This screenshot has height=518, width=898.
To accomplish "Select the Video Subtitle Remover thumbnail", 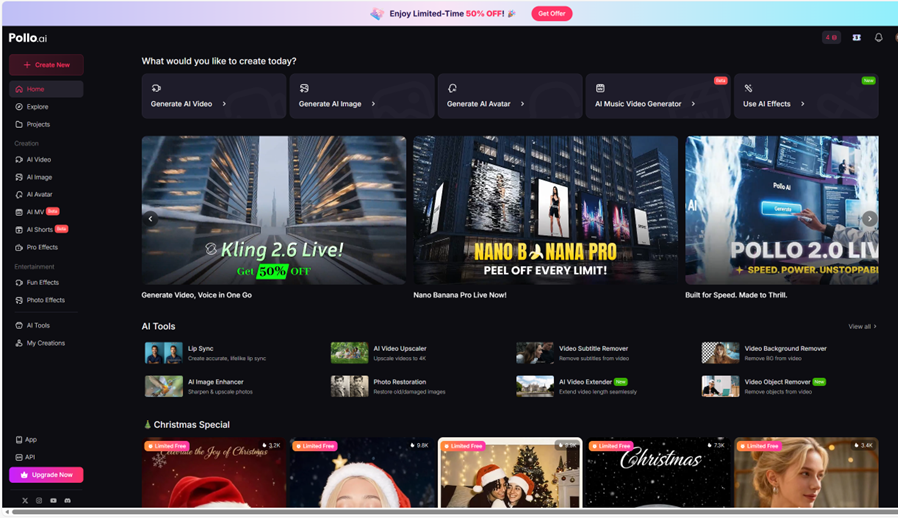I will tap(535, 353).
